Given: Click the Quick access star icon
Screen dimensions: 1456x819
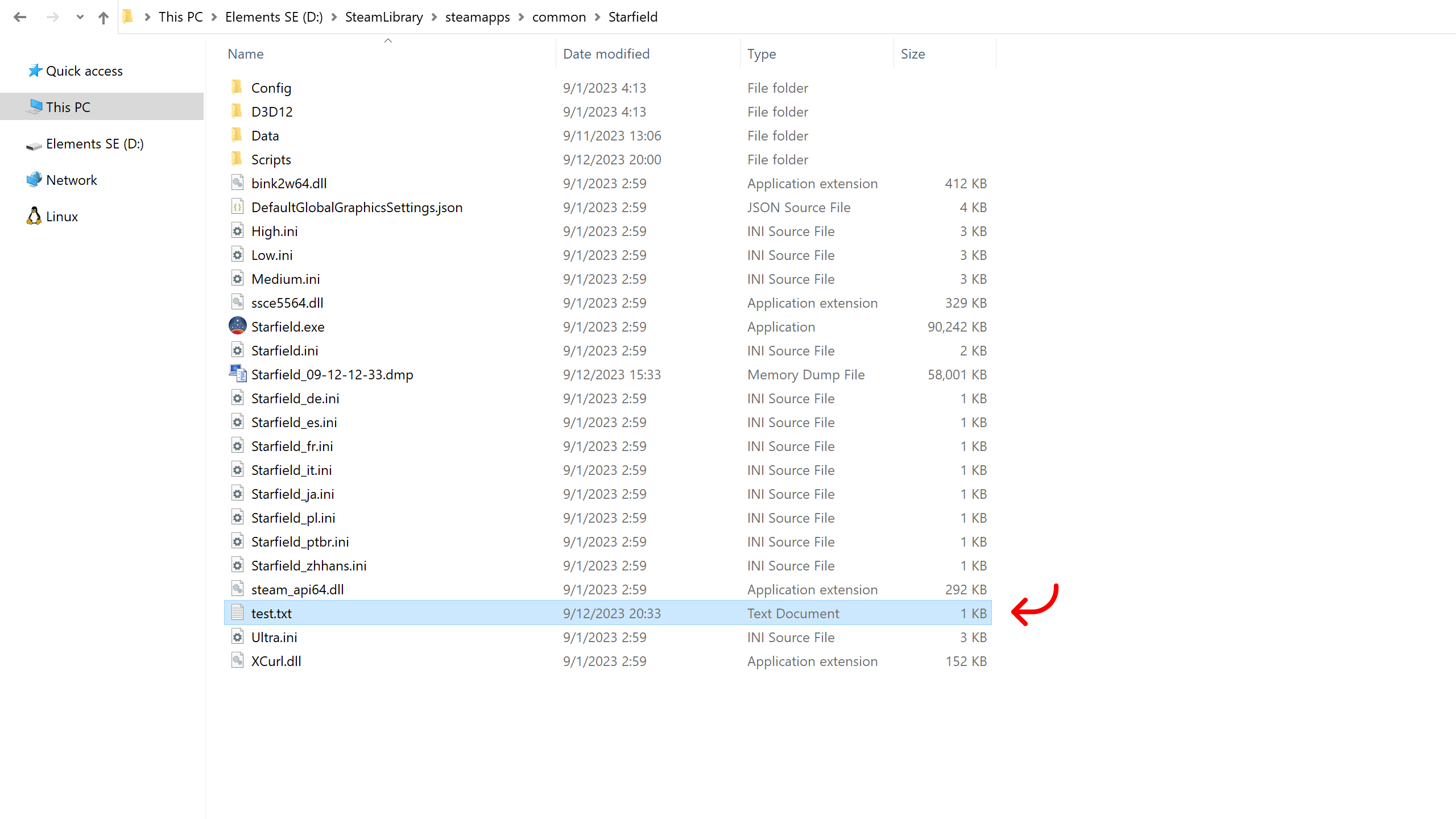Looking at the screenshot, I should coord(35,71).
